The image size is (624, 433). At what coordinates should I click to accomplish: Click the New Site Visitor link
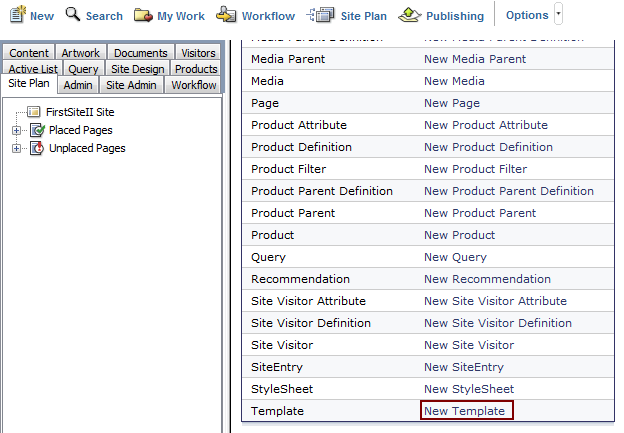pos(469,345)
